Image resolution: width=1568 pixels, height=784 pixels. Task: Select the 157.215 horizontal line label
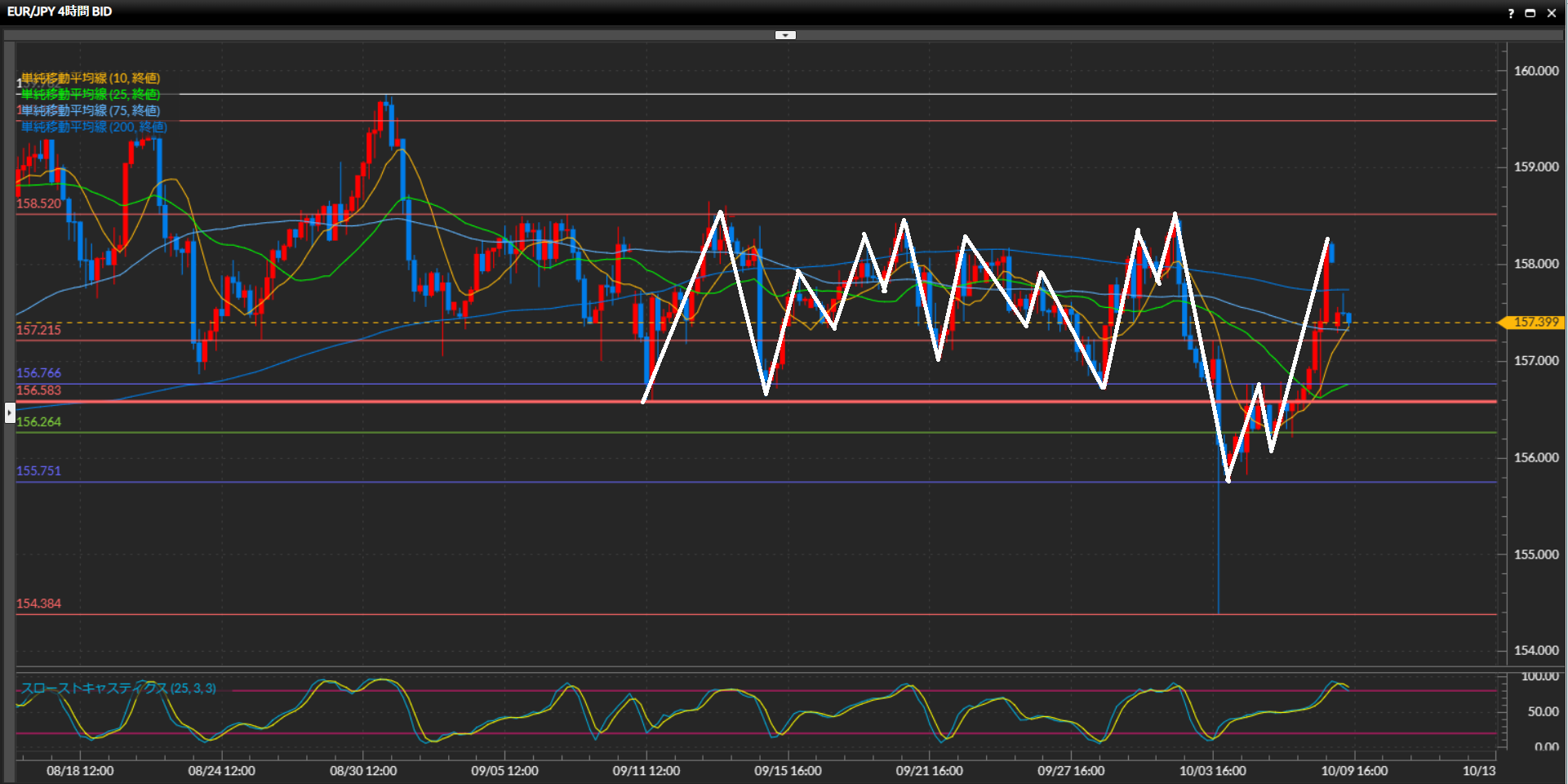tap(38, 330)
